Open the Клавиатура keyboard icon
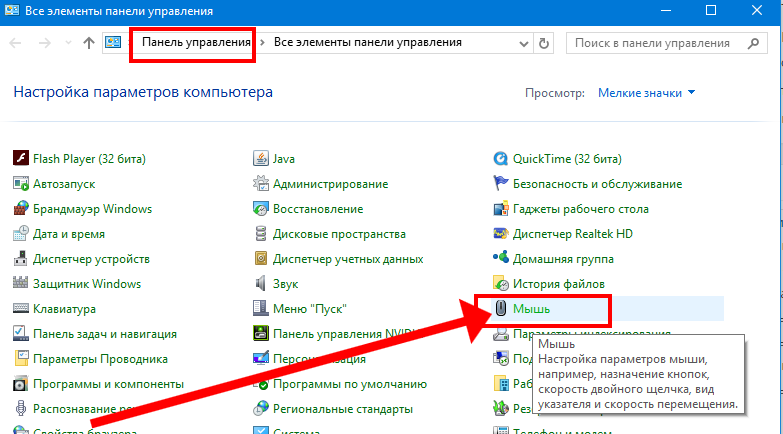 click(20, 309)
